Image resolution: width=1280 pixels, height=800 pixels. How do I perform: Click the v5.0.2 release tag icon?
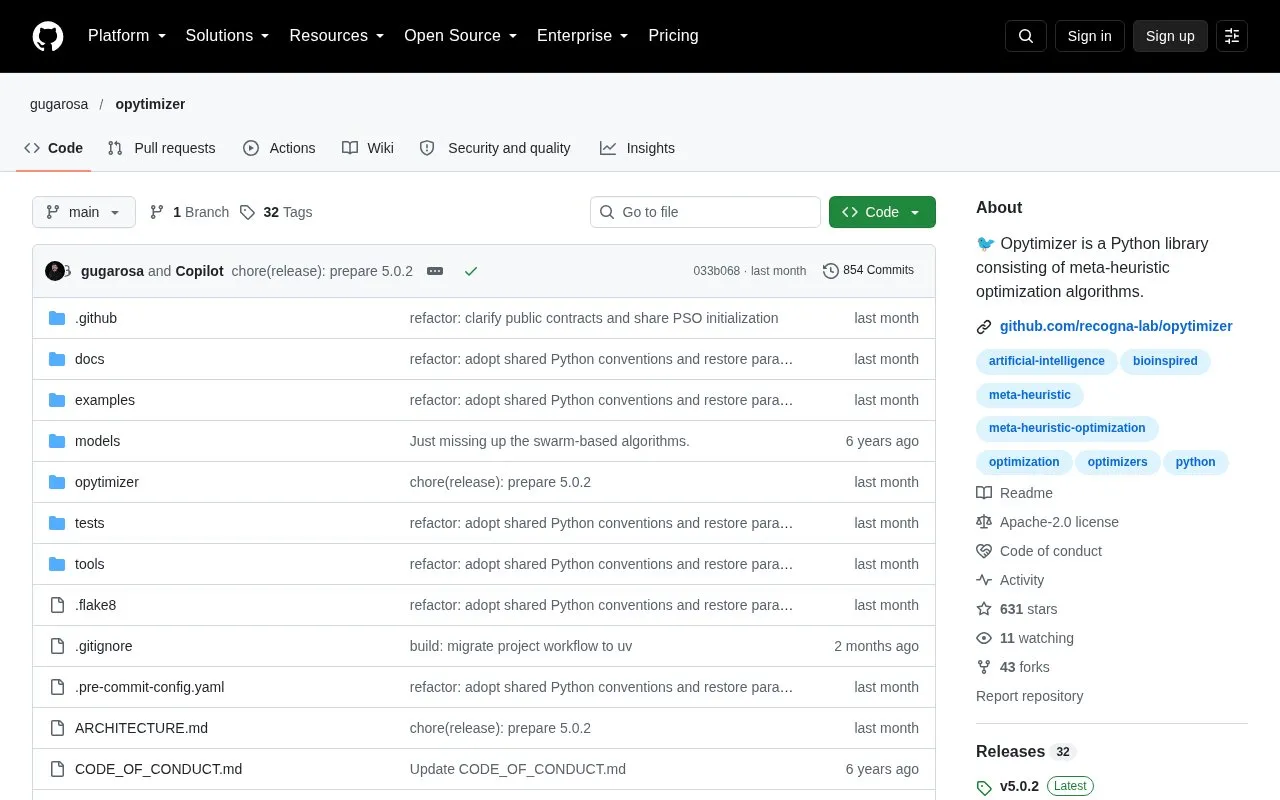pyautogui.click(x=984, y=788)
